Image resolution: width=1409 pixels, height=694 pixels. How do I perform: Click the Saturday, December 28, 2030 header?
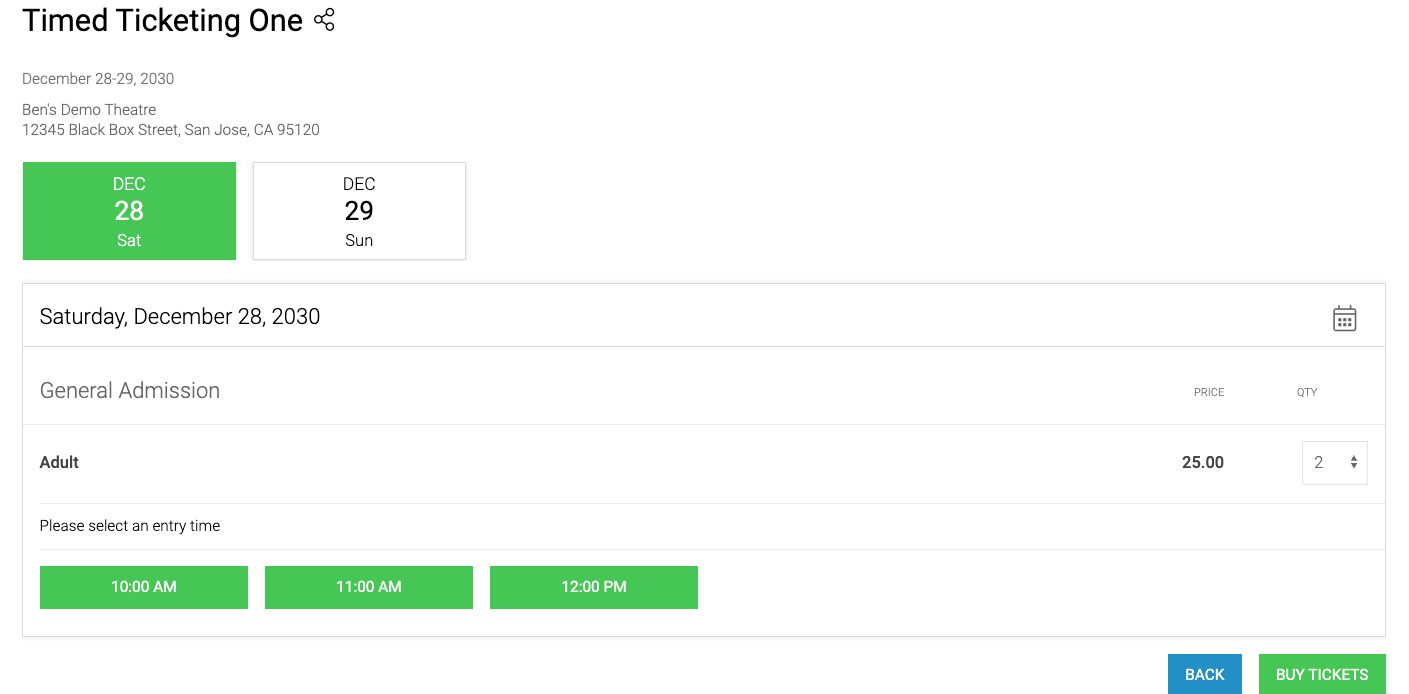[180, 317]
